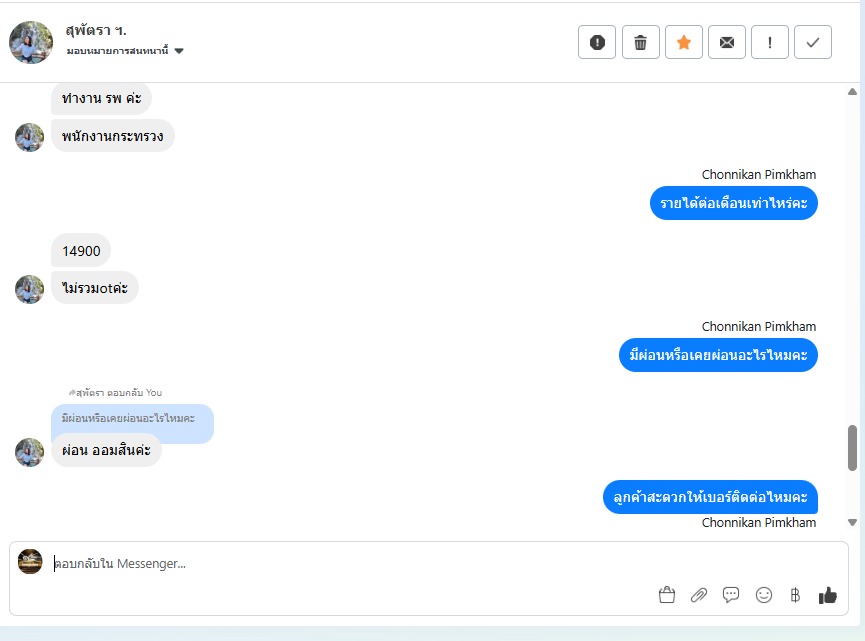Attach a file with paperclip icon
The width and height of the screenshot is (865, 641).
(x=699, y=595)
